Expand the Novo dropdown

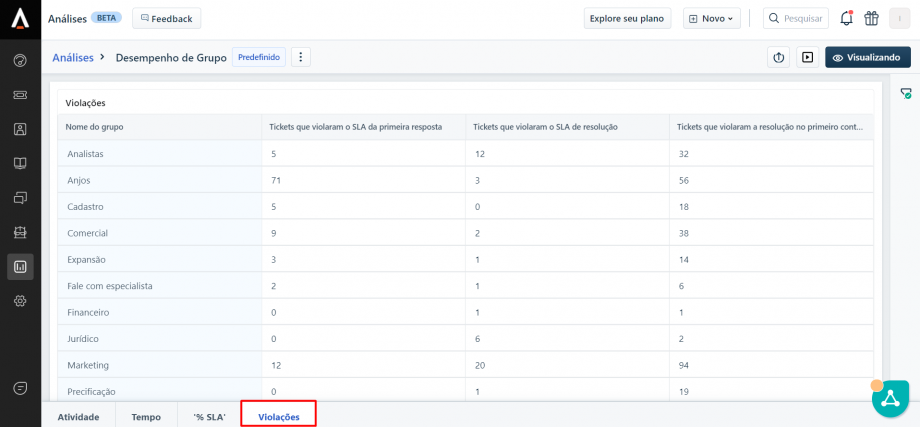point(711,18)
